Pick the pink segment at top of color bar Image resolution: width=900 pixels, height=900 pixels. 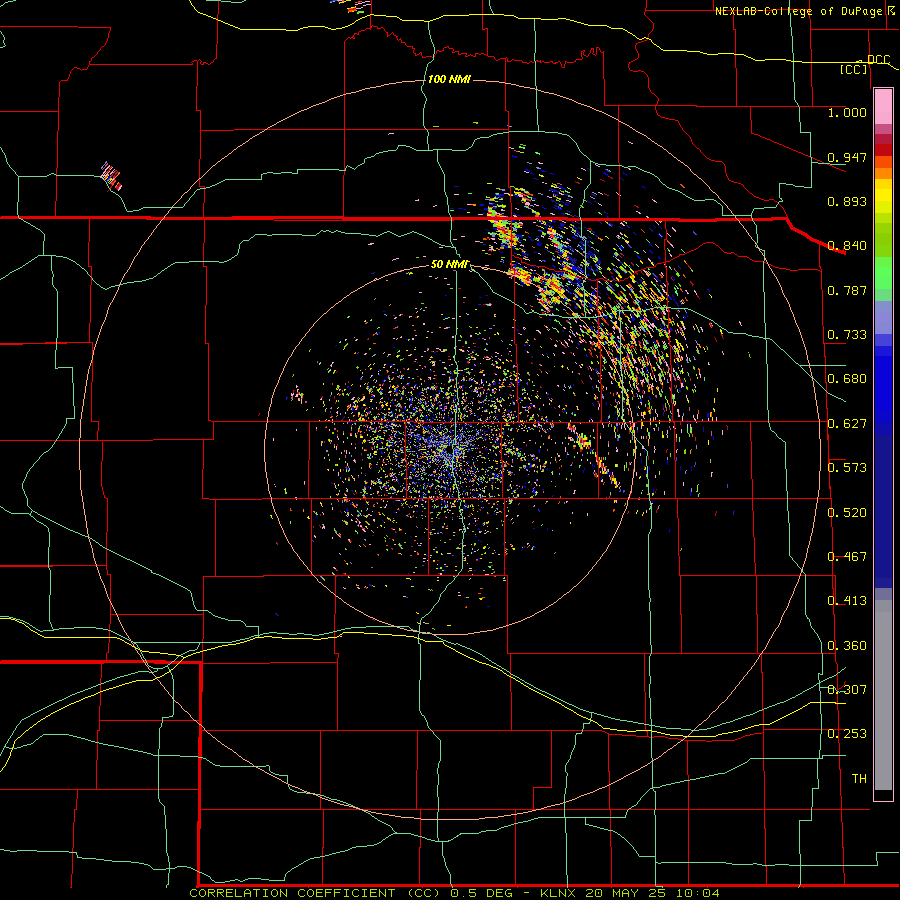click(883, 106)
